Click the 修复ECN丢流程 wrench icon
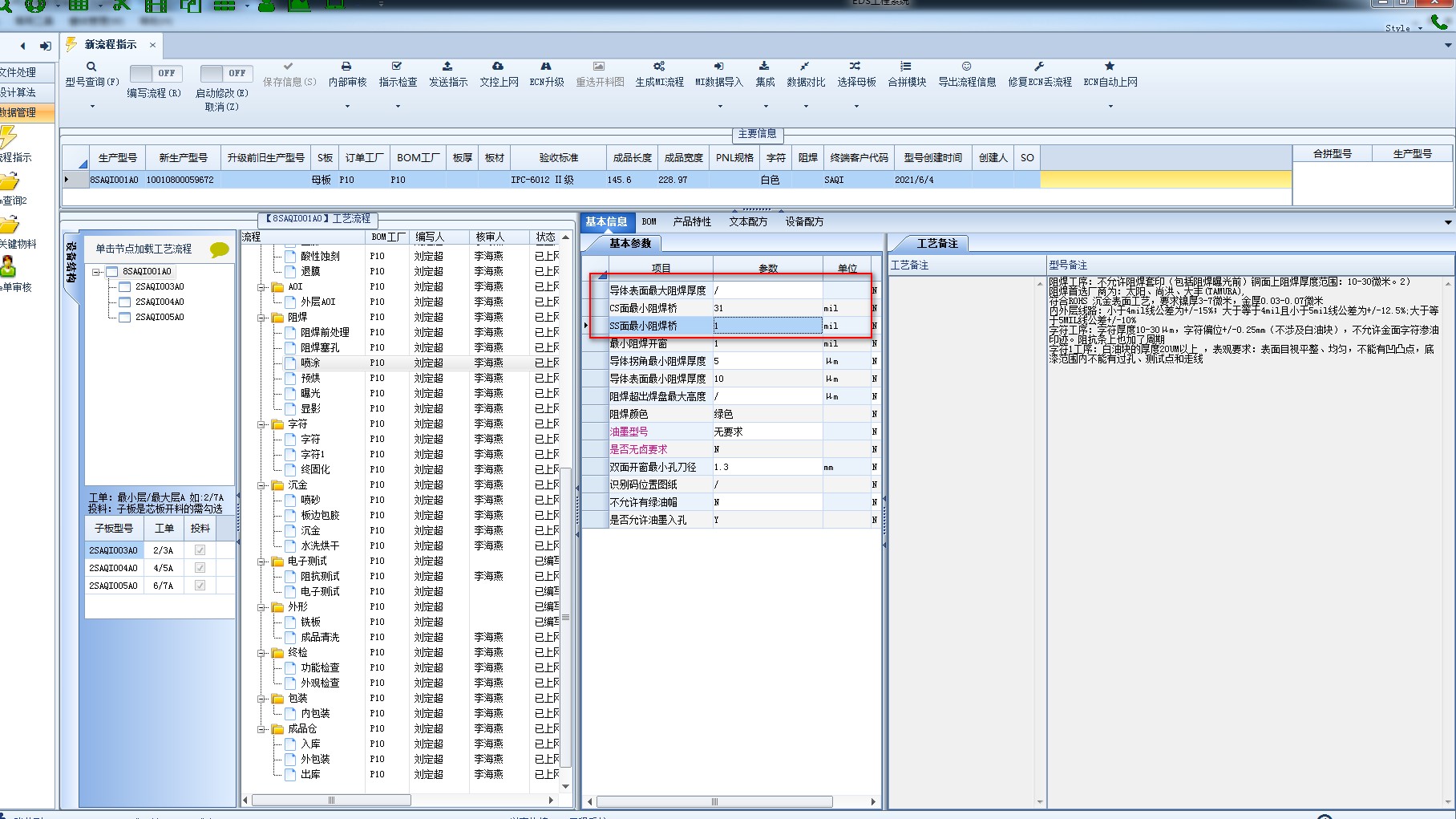Screen dimensions: 1456x819 [1039, 67]
